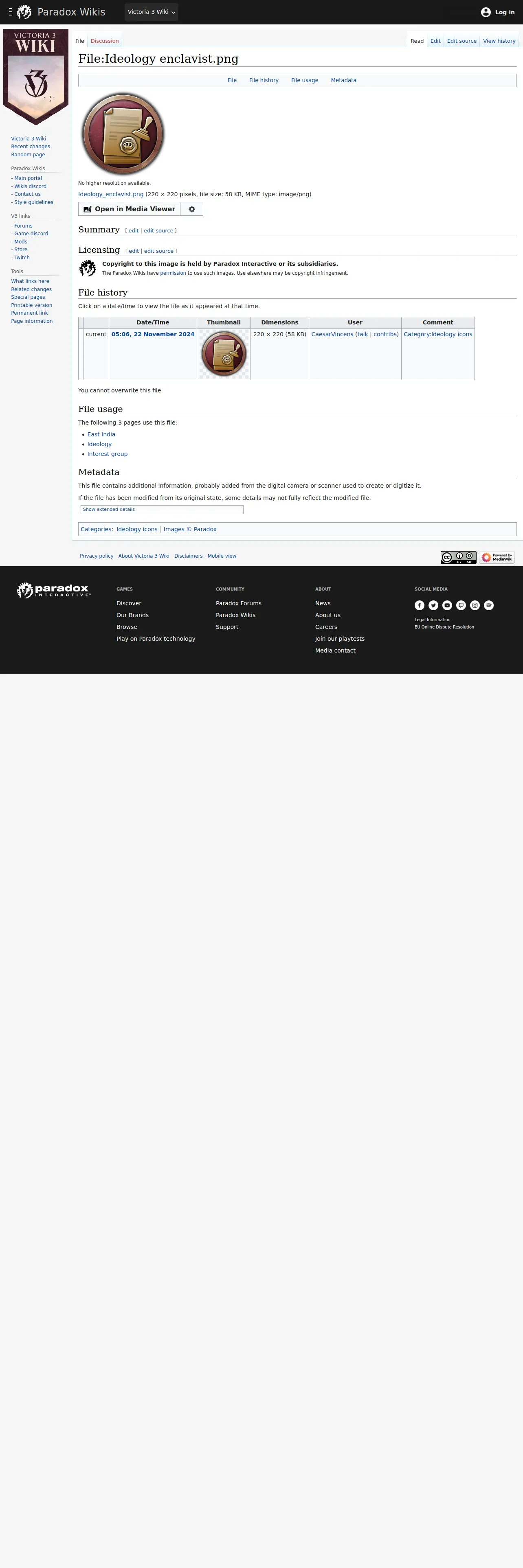Open Careers in About footer

coord(326,627)
